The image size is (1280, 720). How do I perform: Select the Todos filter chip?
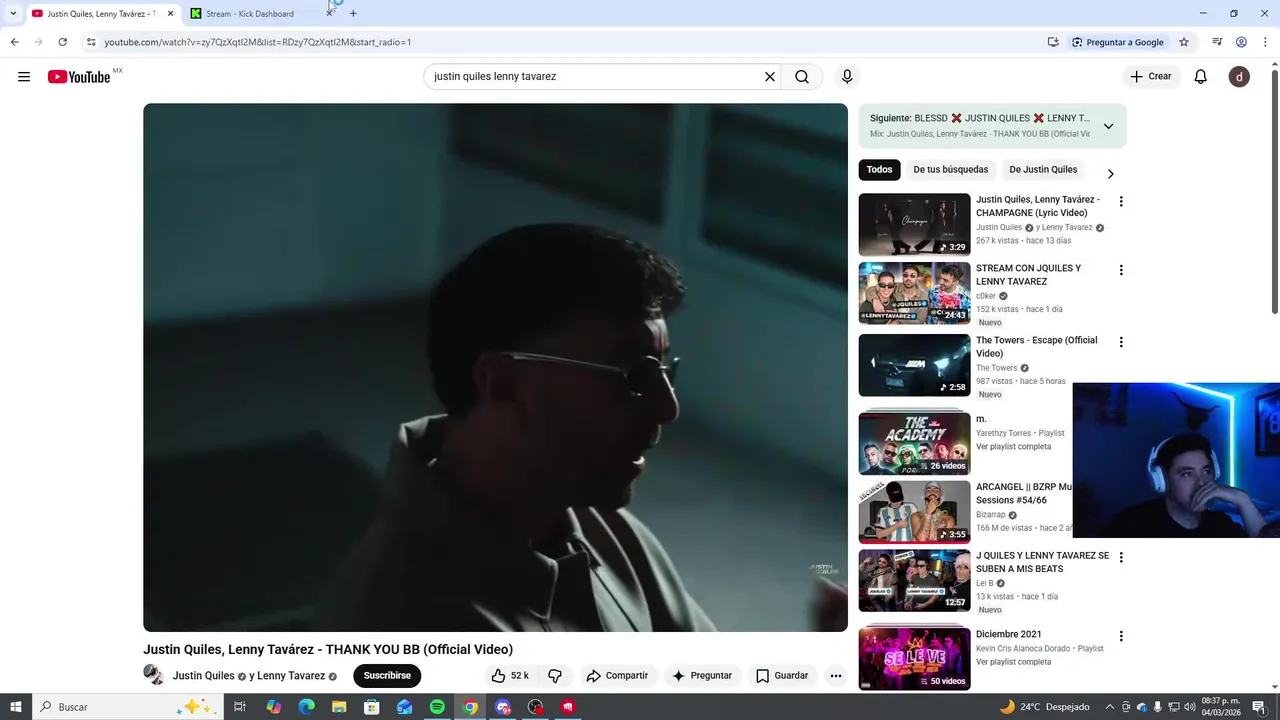click(x=879, y=170)
